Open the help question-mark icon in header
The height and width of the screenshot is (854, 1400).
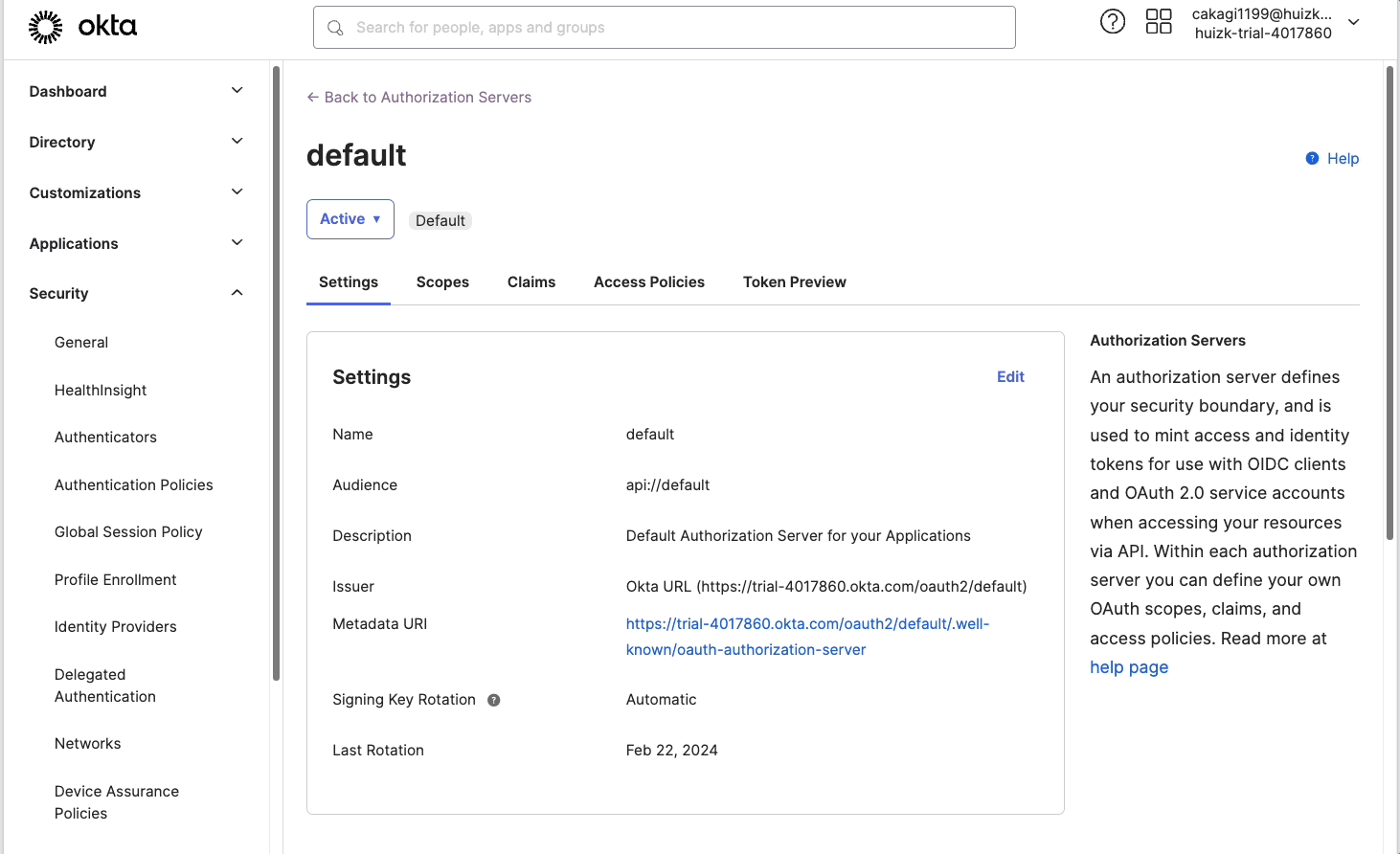coord(1112,20)
